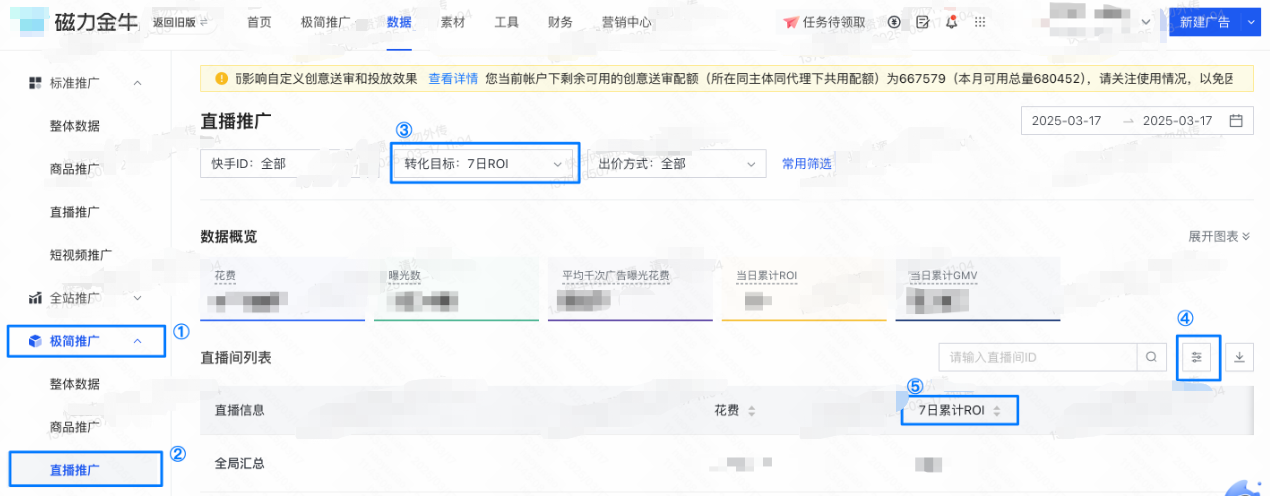Image resolution: width=1270 pixels, height=500 pixels.
Task: Open the 出价方式: 全部 dropdown
Action: point(677,163)
